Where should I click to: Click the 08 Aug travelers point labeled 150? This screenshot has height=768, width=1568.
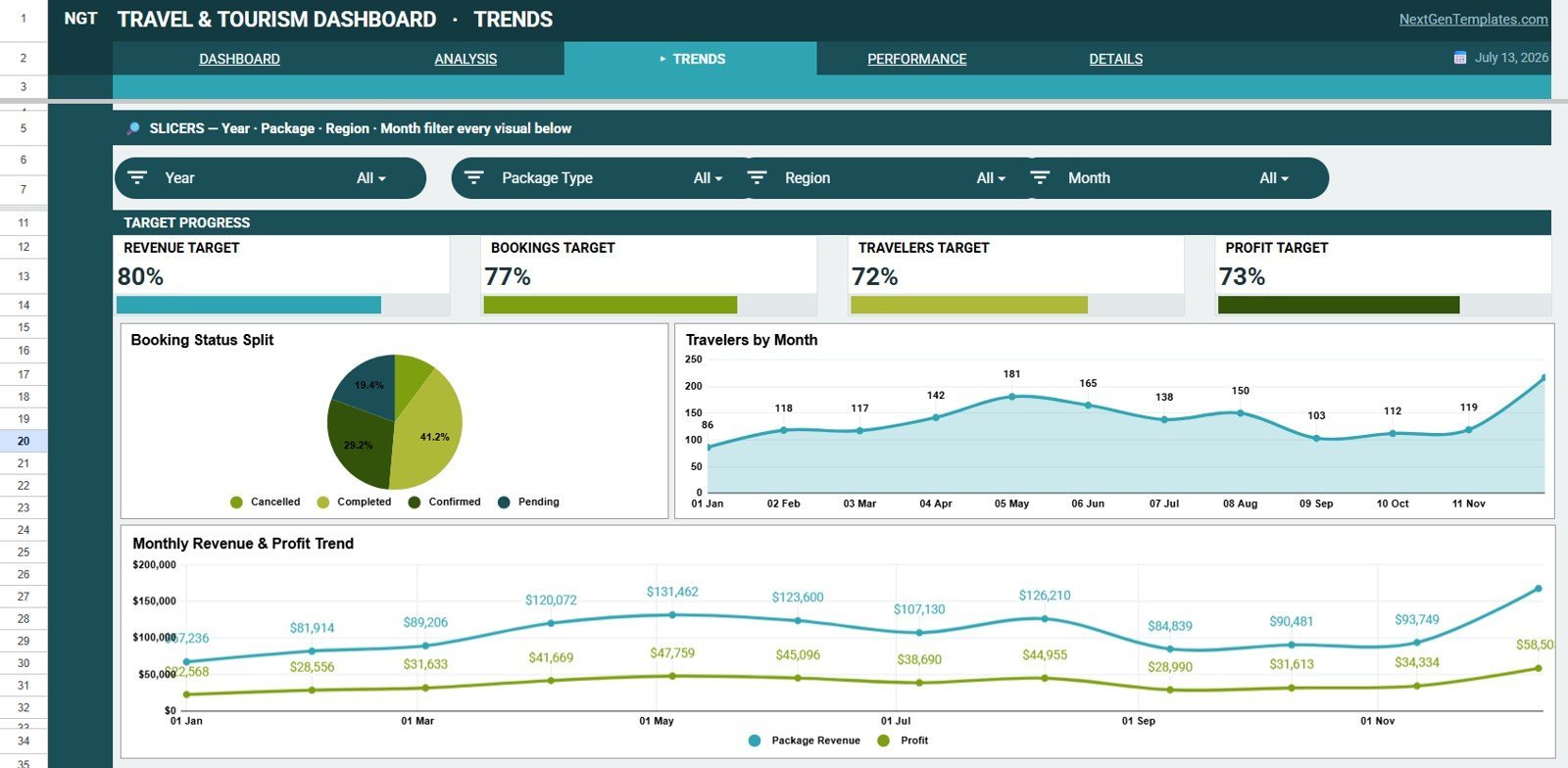pyautogui.click(x=1240, y=412)
